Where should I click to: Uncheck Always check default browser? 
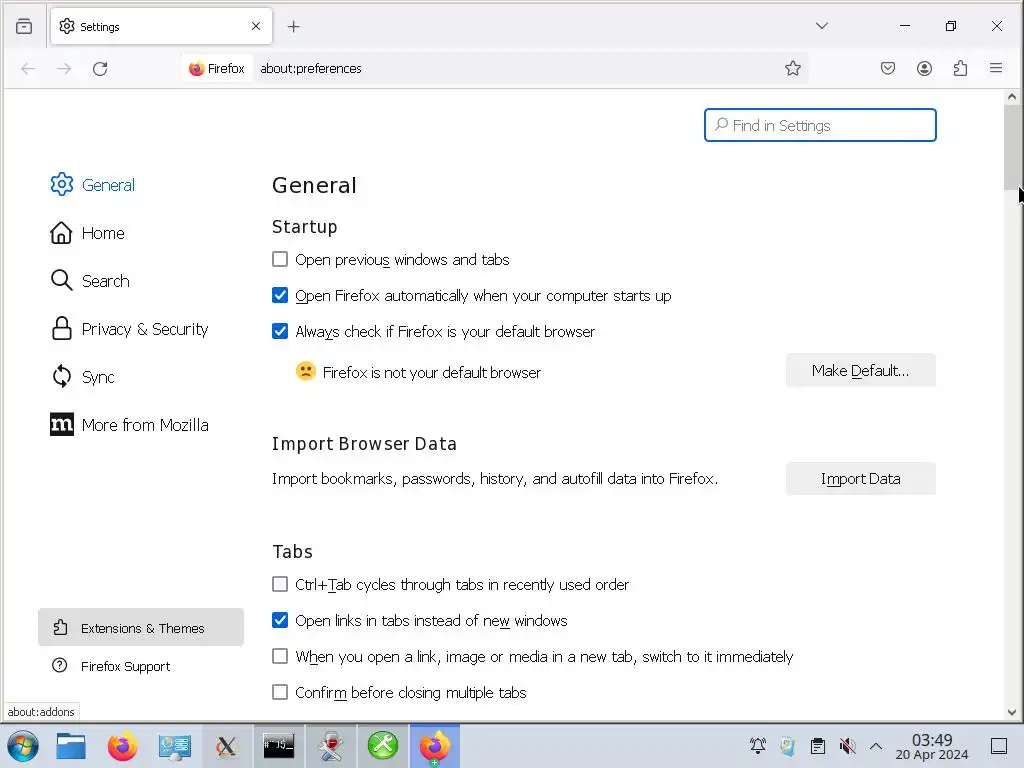tap(280, 331)
